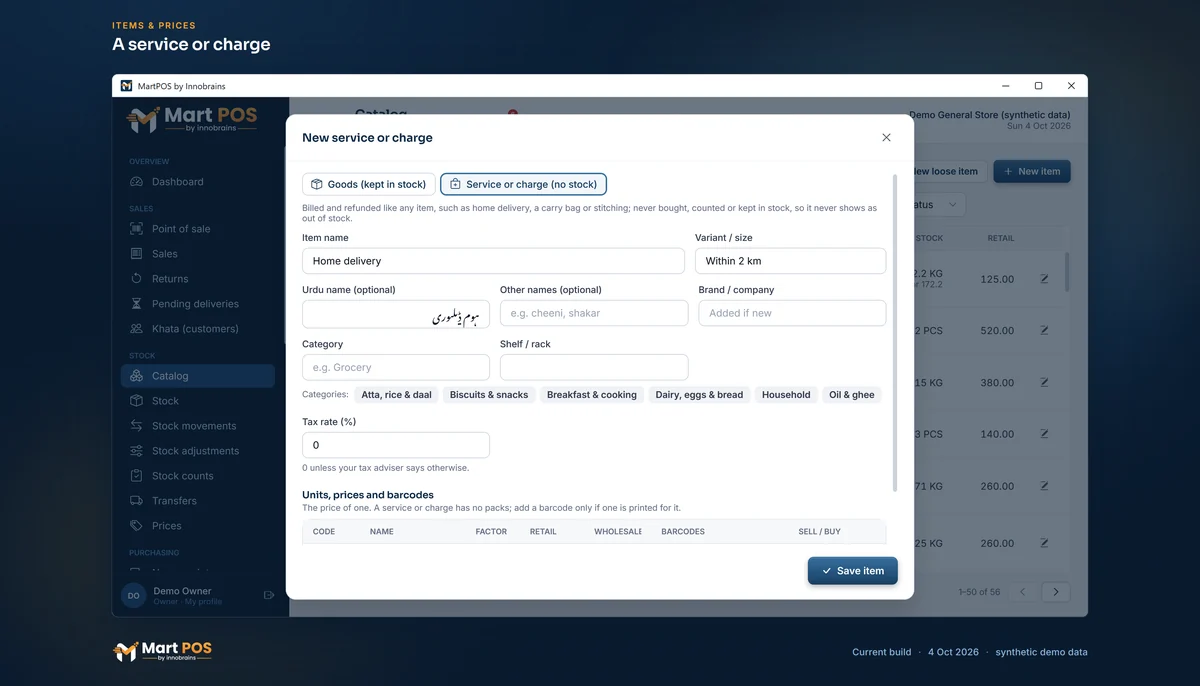Open Transfers in the sidebar

[198, 501]
